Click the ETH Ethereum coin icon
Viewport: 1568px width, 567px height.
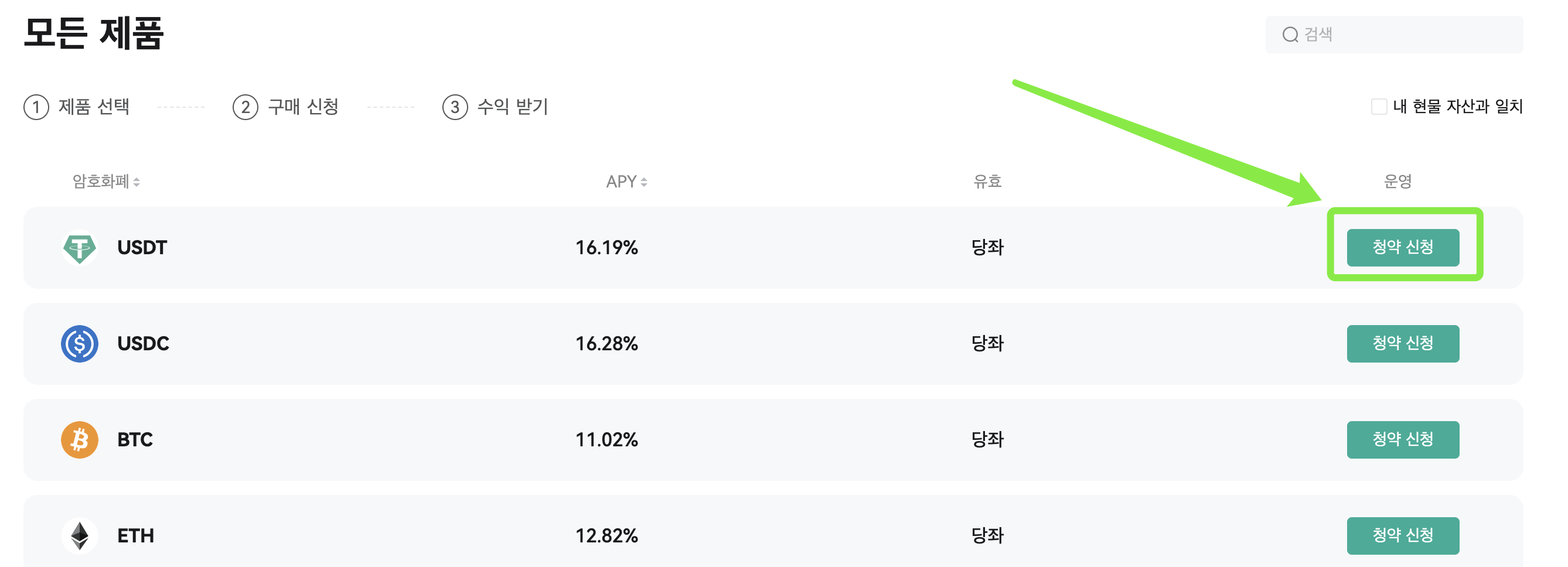pos(79,535)
